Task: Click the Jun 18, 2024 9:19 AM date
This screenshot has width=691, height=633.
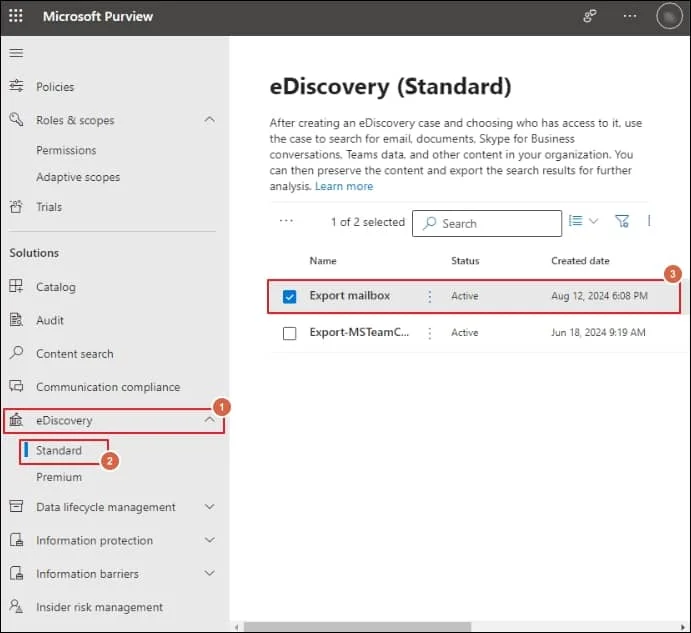Action: (x=598, y=332)
